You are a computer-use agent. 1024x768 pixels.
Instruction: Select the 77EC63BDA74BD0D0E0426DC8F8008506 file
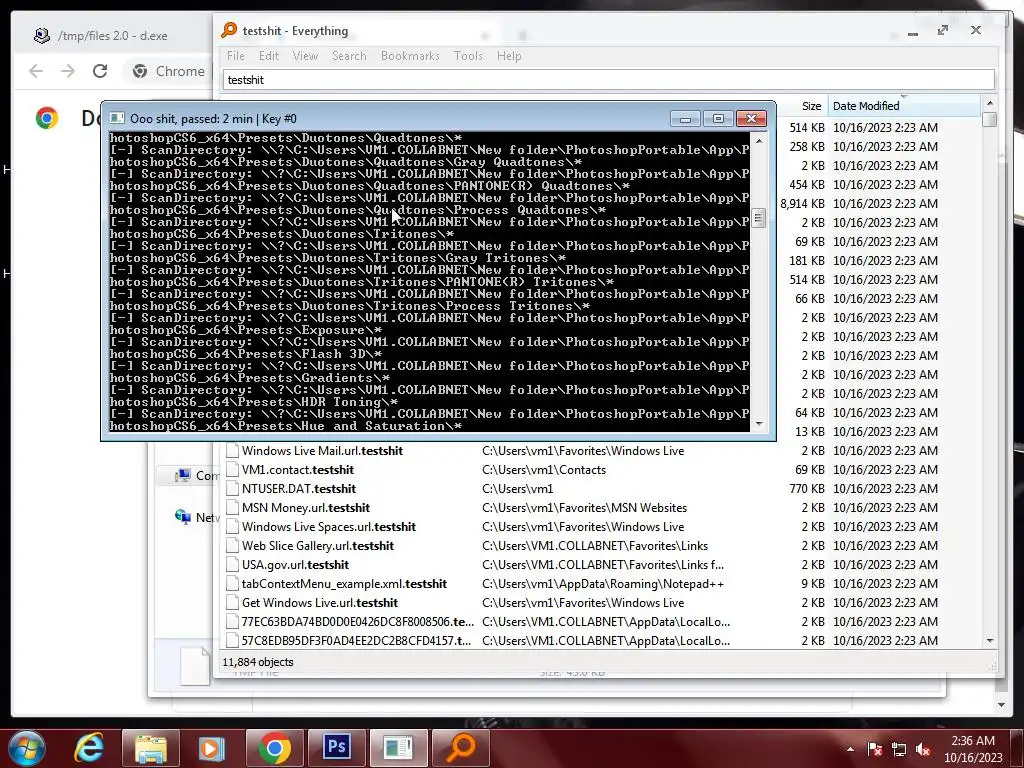point(357,621)
